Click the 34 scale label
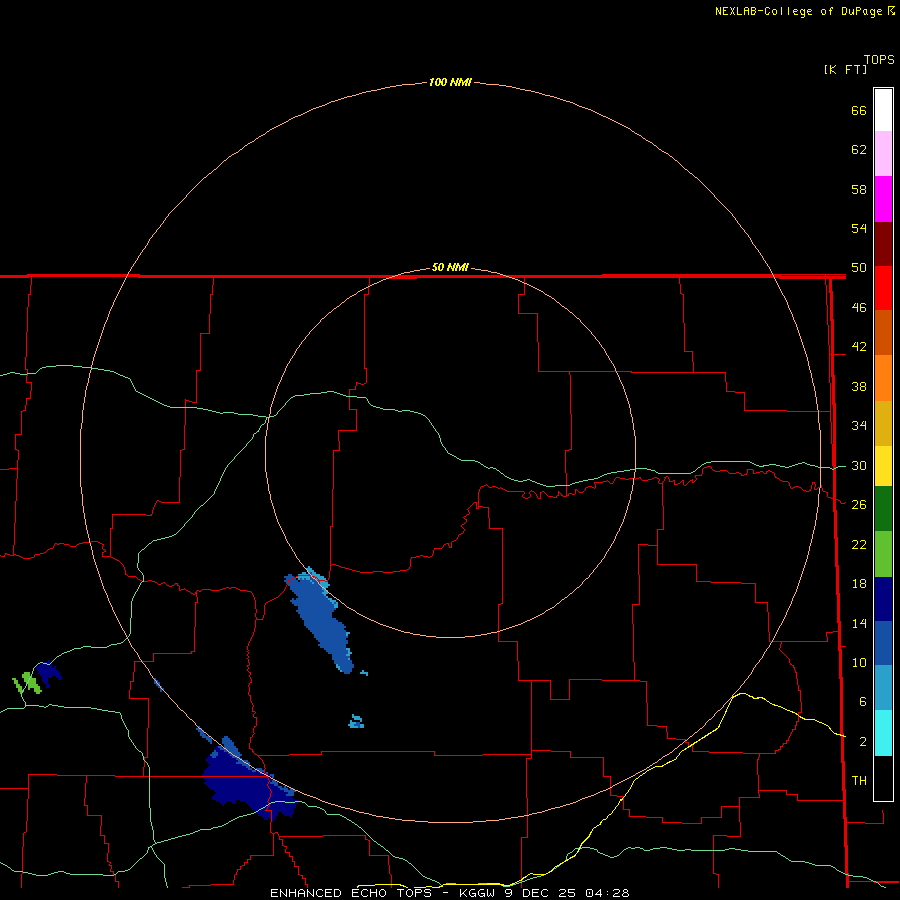The width and height of the screenshot is (900, 900). click(x=859, y=425)
